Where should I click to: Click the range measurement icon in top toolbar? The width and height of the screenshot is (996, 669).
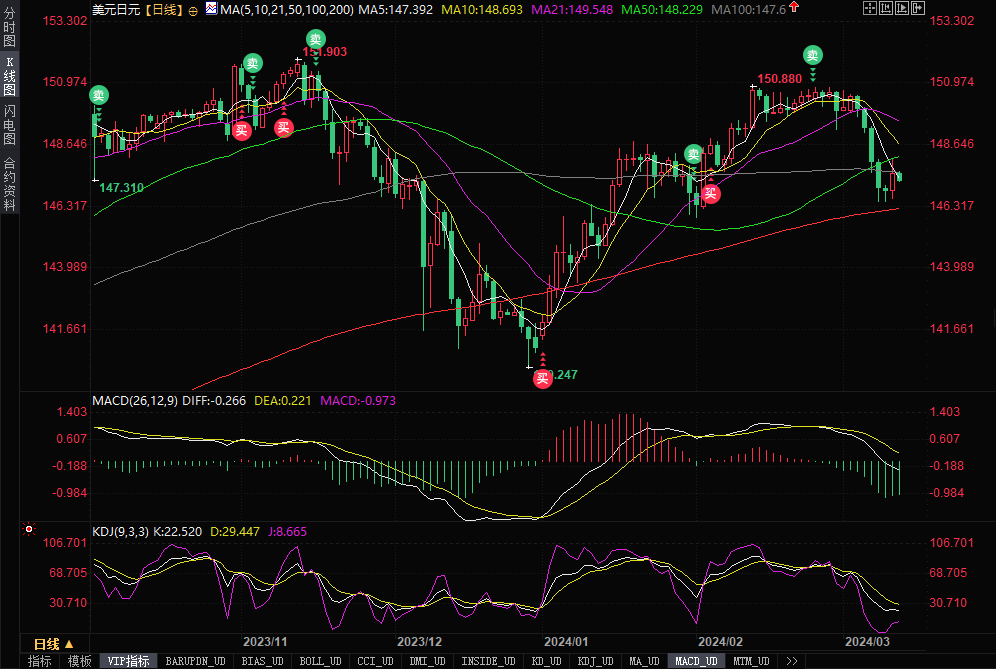[886, 9]
